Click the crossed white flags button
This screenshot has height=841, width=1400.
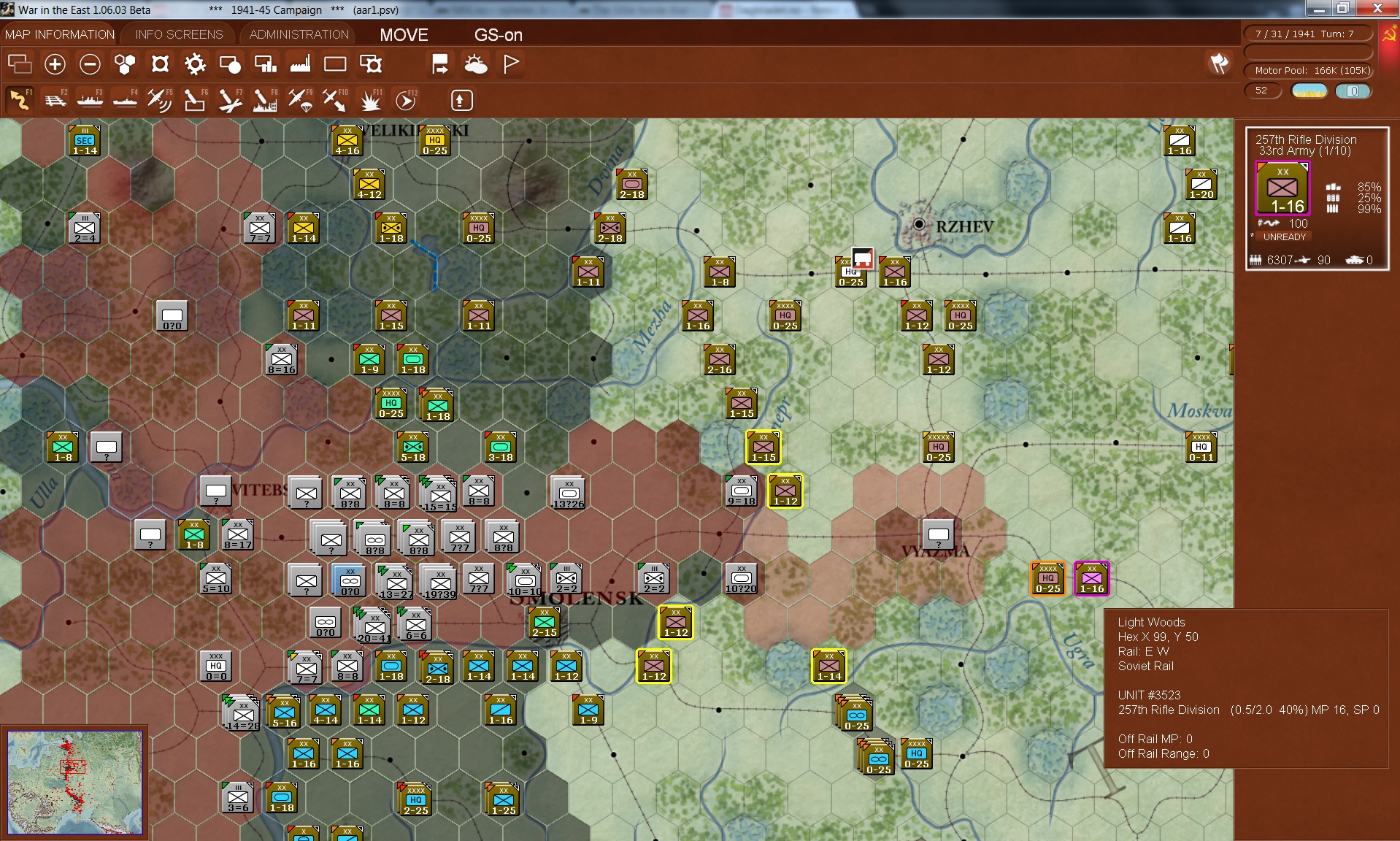(x=1219, y=64)
